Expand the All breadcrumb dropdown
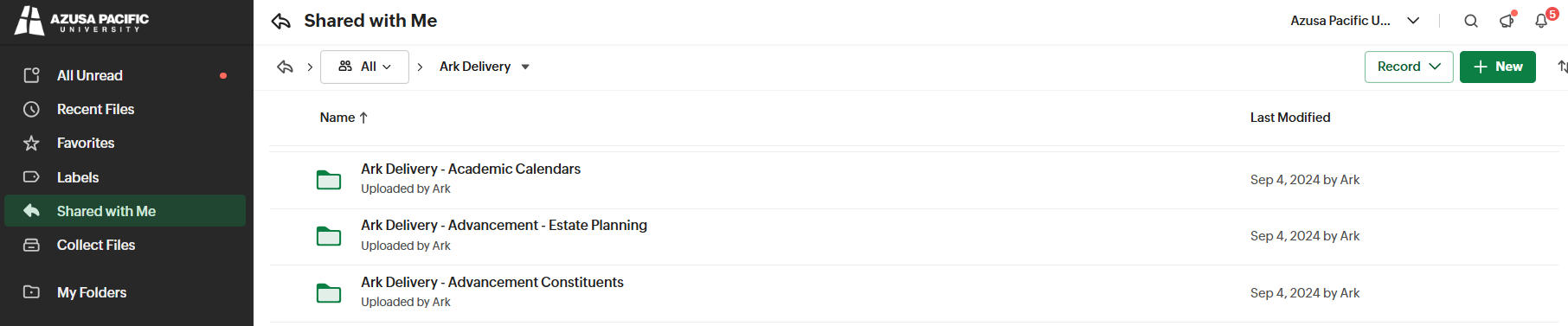Image resolution: width=1568 pixels, height=326 pixels. tap(364, 67)
